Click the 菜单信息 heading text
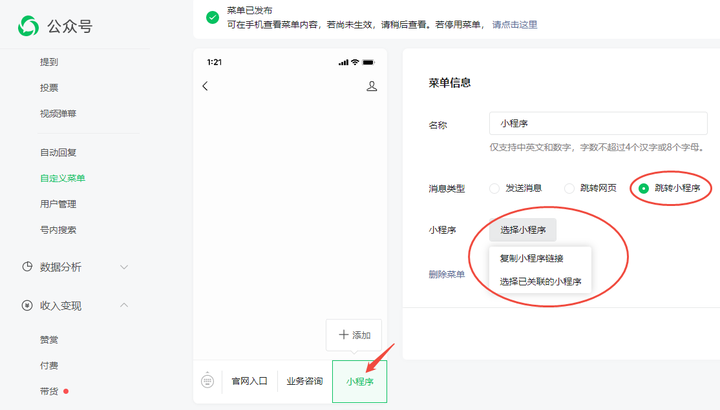Screen dimensions: 720x410 pyautogui.click(x=450, y=83)
